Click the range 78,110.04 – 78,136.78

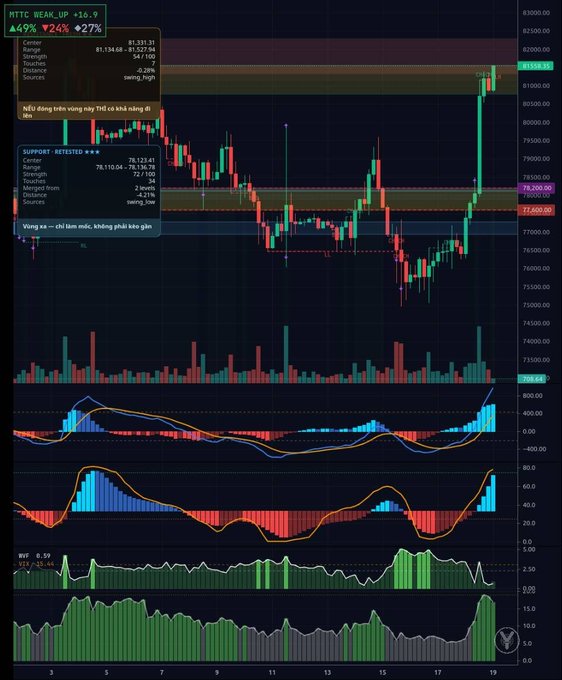click(125, 167)
